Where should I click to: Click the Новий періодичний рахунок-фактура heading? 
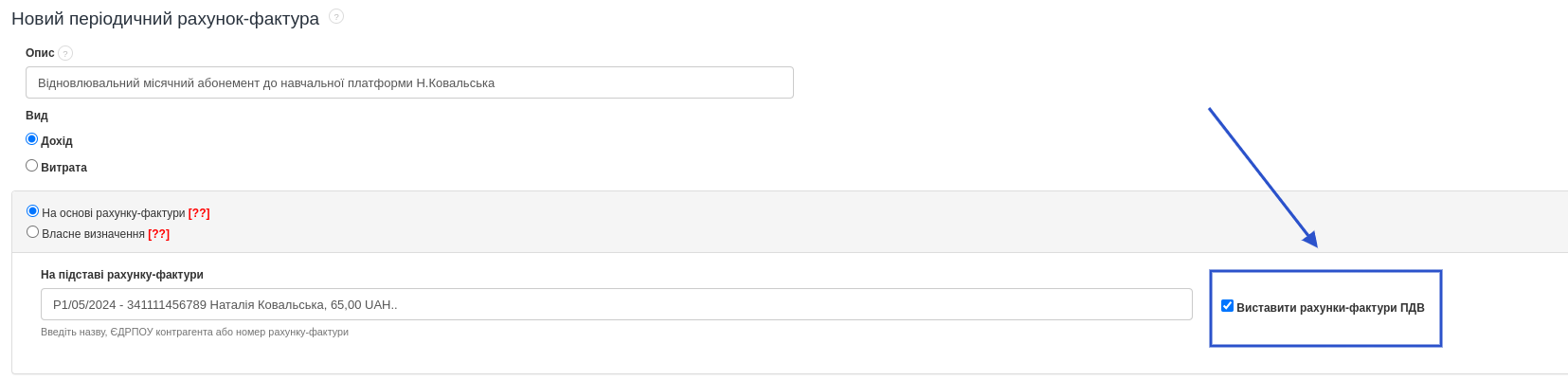pos(165,19)
